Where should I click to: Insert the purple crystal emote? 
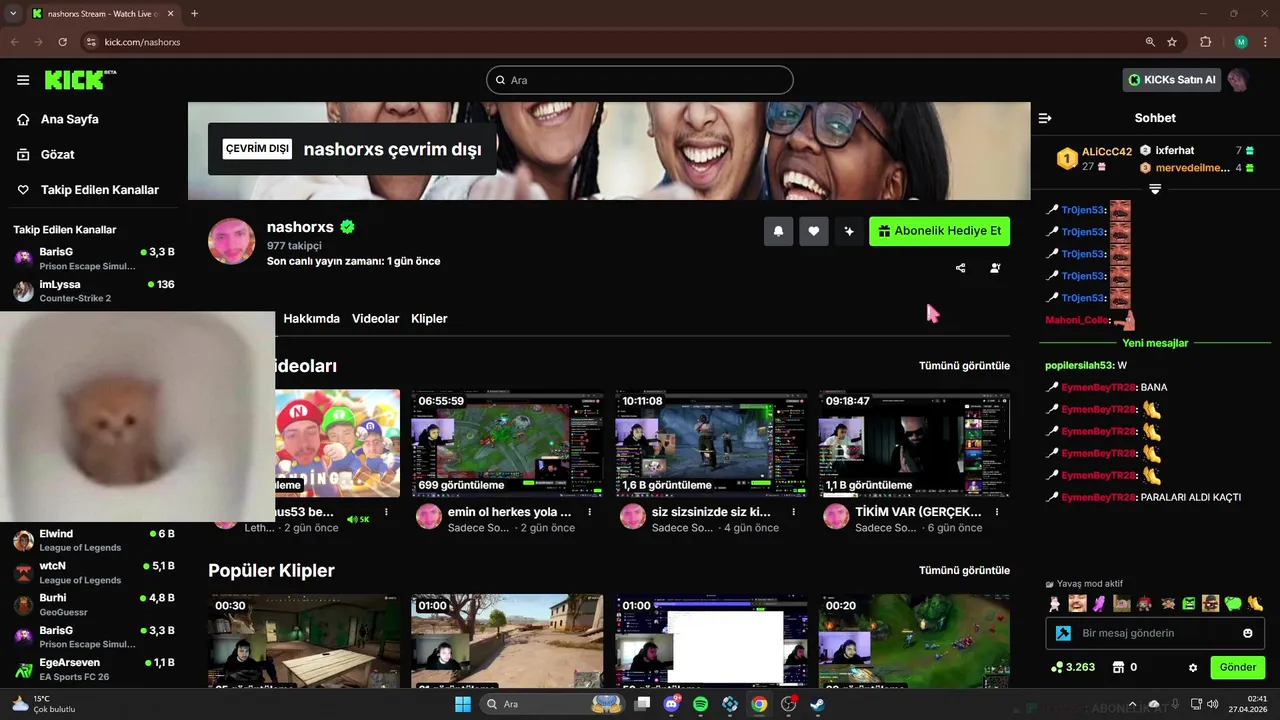[1099, 603]
